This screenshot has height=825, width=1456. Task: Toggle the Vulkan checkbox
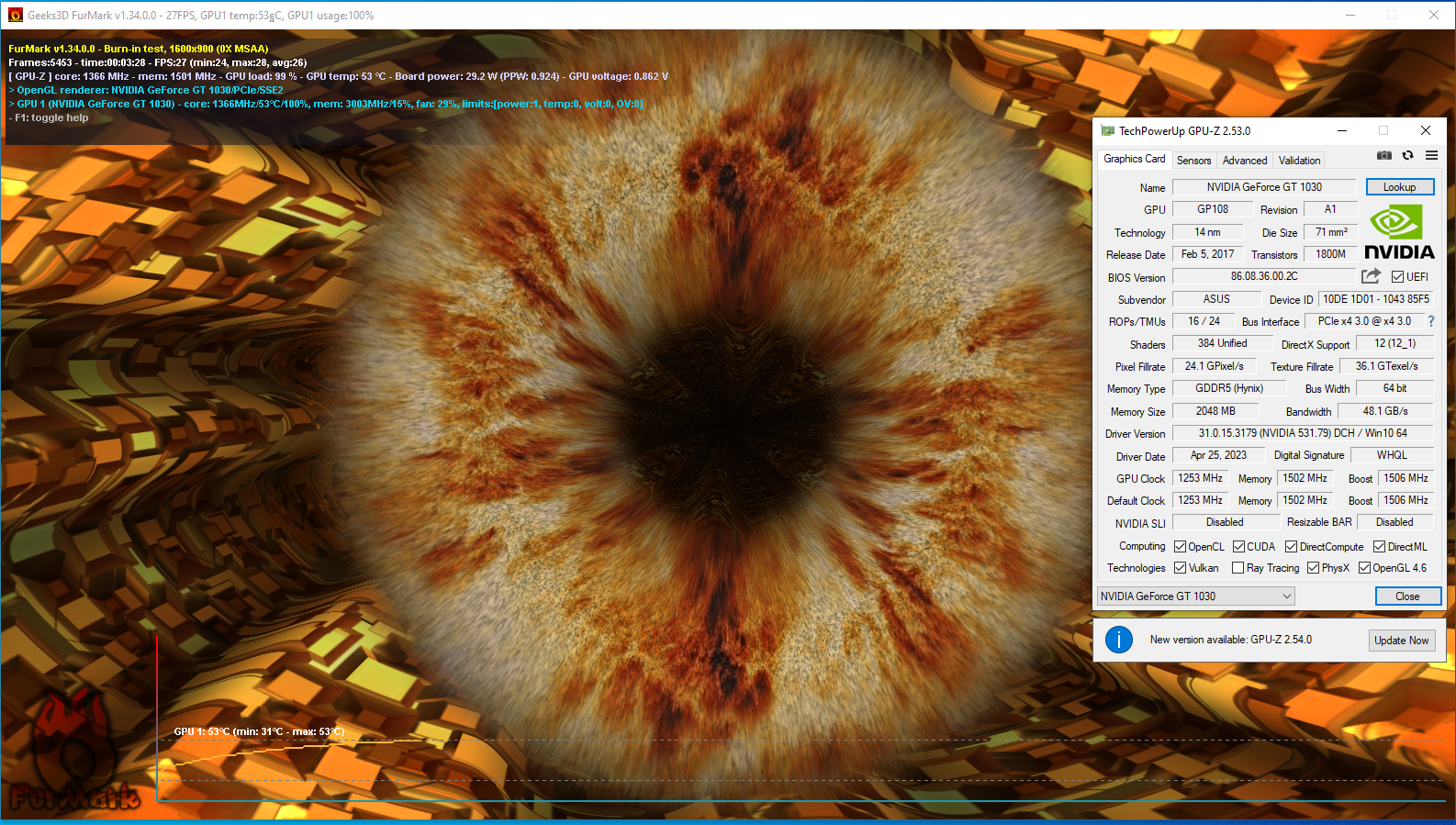(x=1181, y=568)
